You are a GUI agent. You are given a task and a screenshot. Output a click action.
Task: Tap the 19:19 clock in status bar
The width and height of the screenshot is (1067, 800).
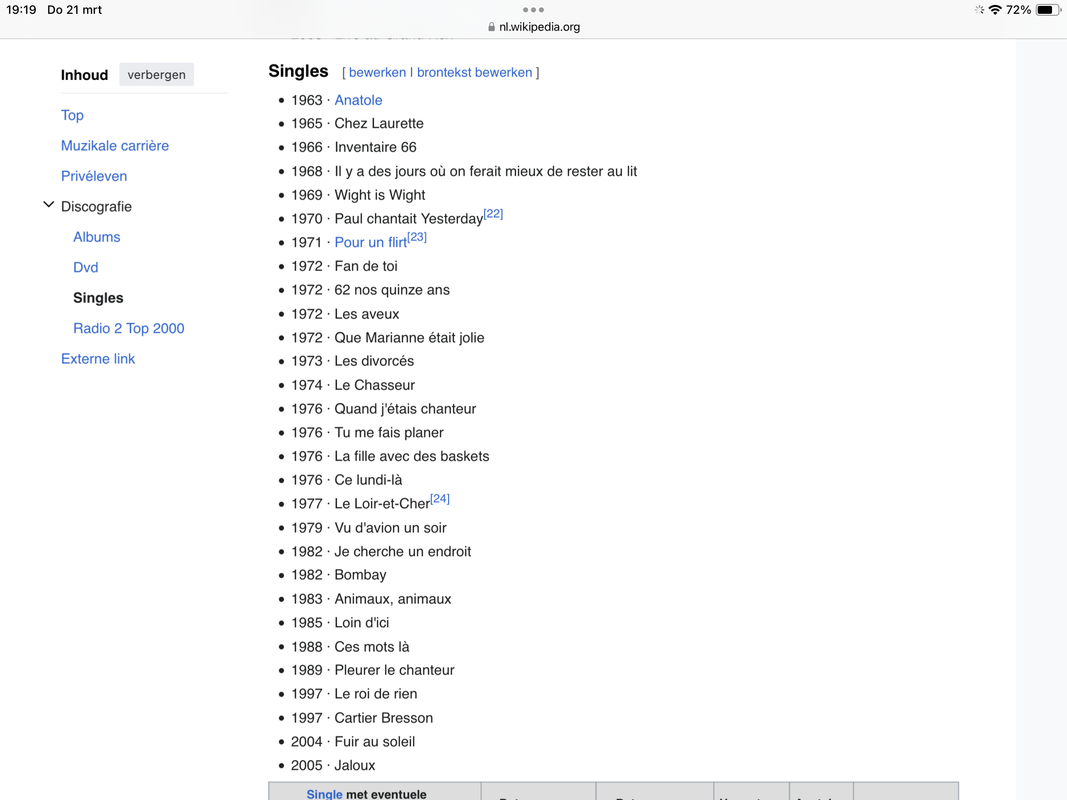coord(21,10)
